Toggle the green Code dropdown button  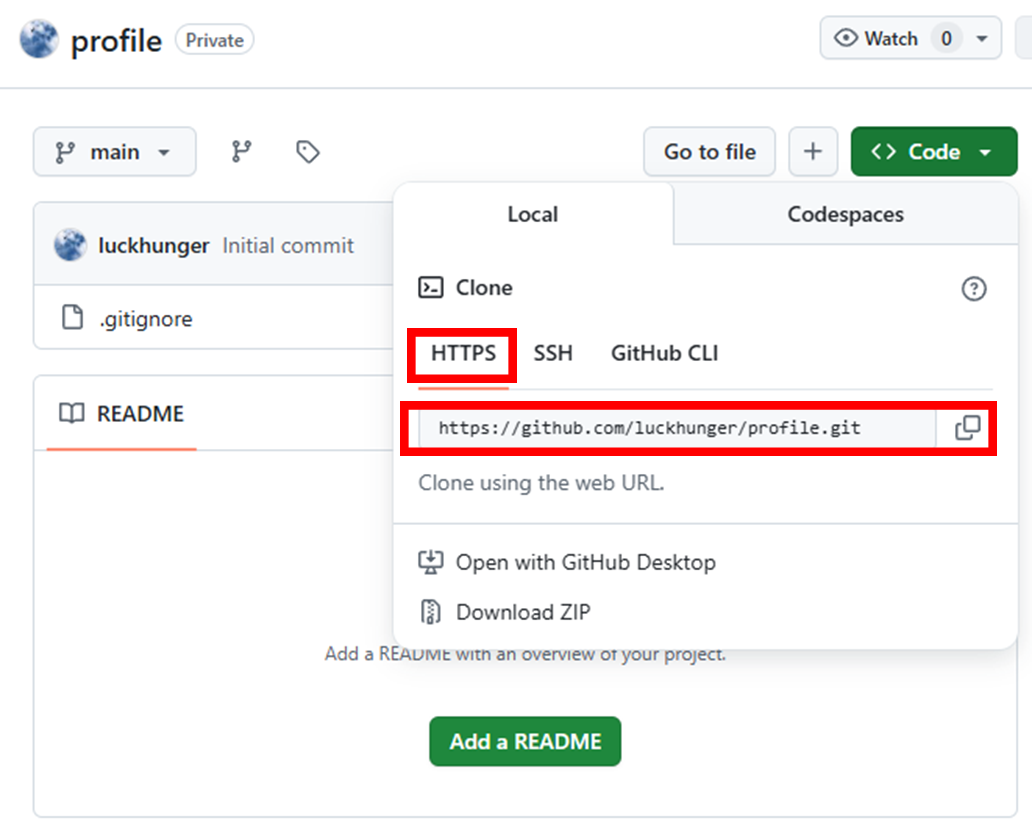pos(934,152)
